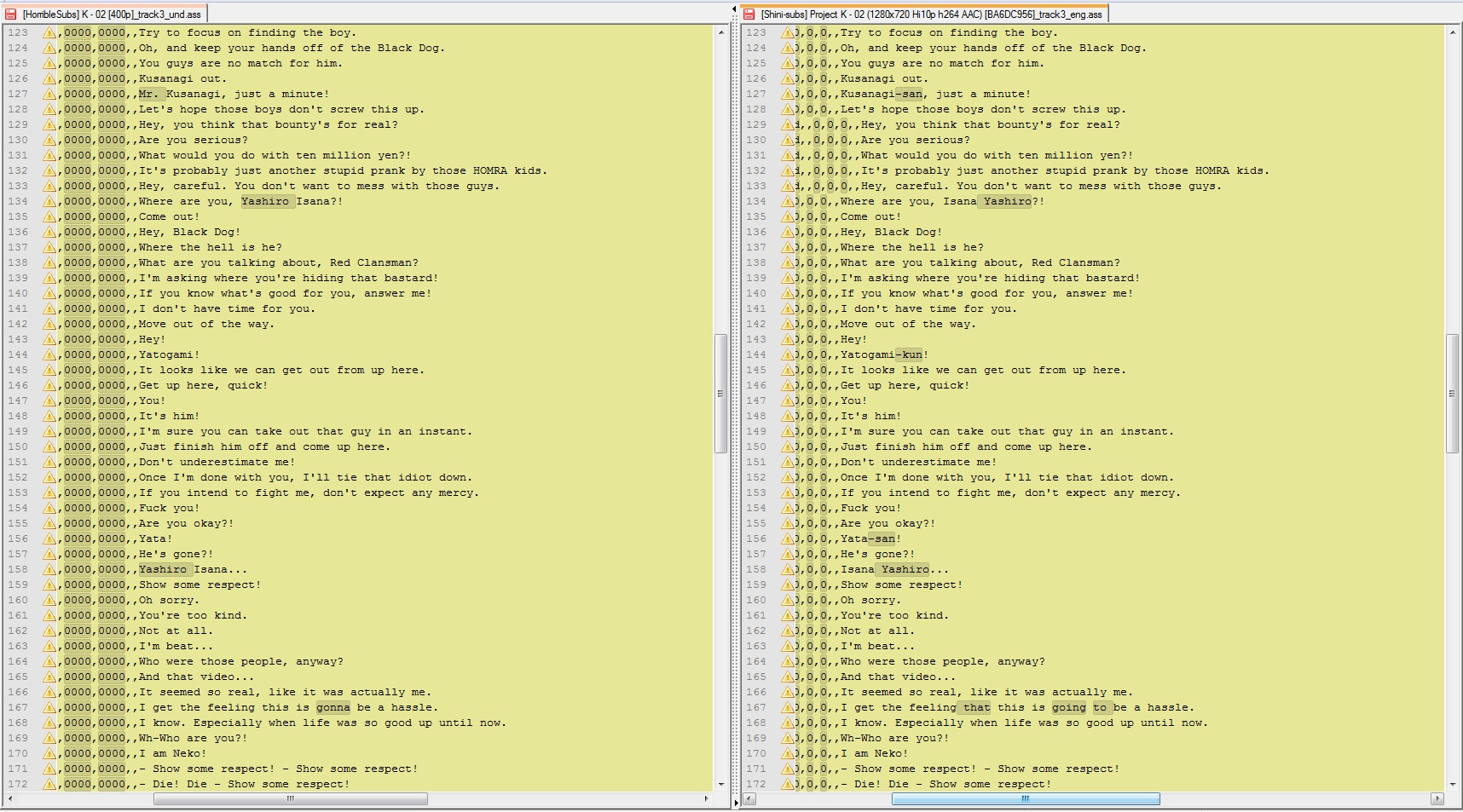Click 'And that video...' in left pane
The width and height of the screenshot is (1463, 812).
pos(196,677)
